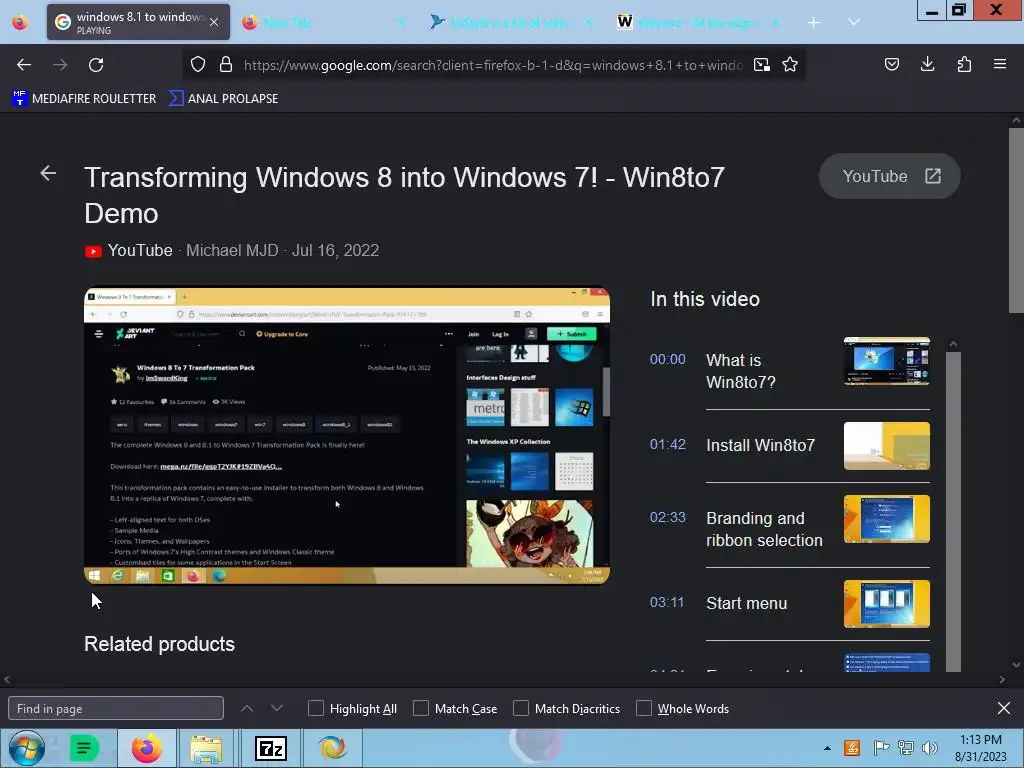1024x768 pixels.
Task: View site info via padlock icon
Action: tap(226, 65)
